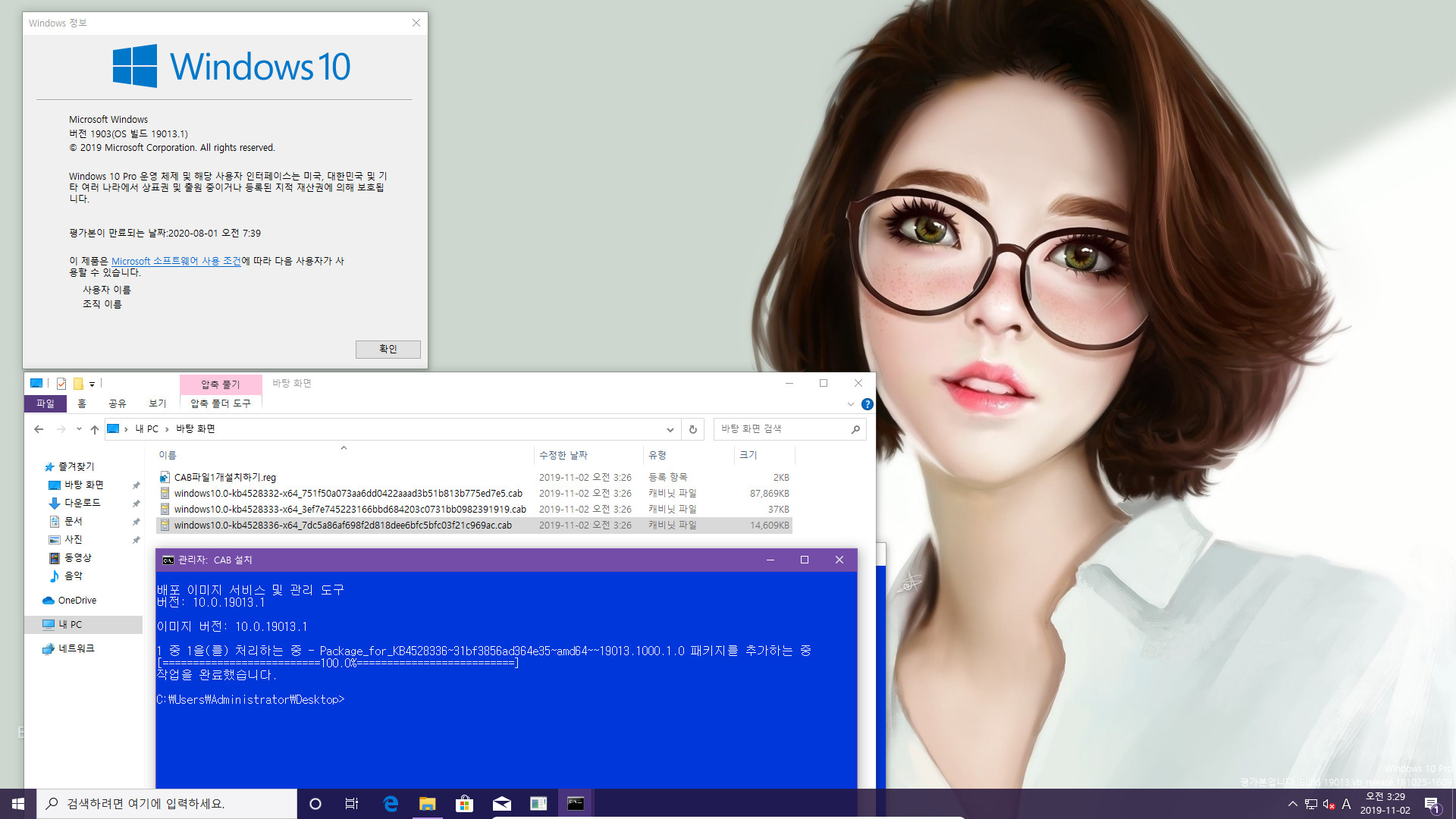The width and height of the screenshot is (1456, 819).
Task: Open 음악 in navigation pane
Action: pos(73,576)
